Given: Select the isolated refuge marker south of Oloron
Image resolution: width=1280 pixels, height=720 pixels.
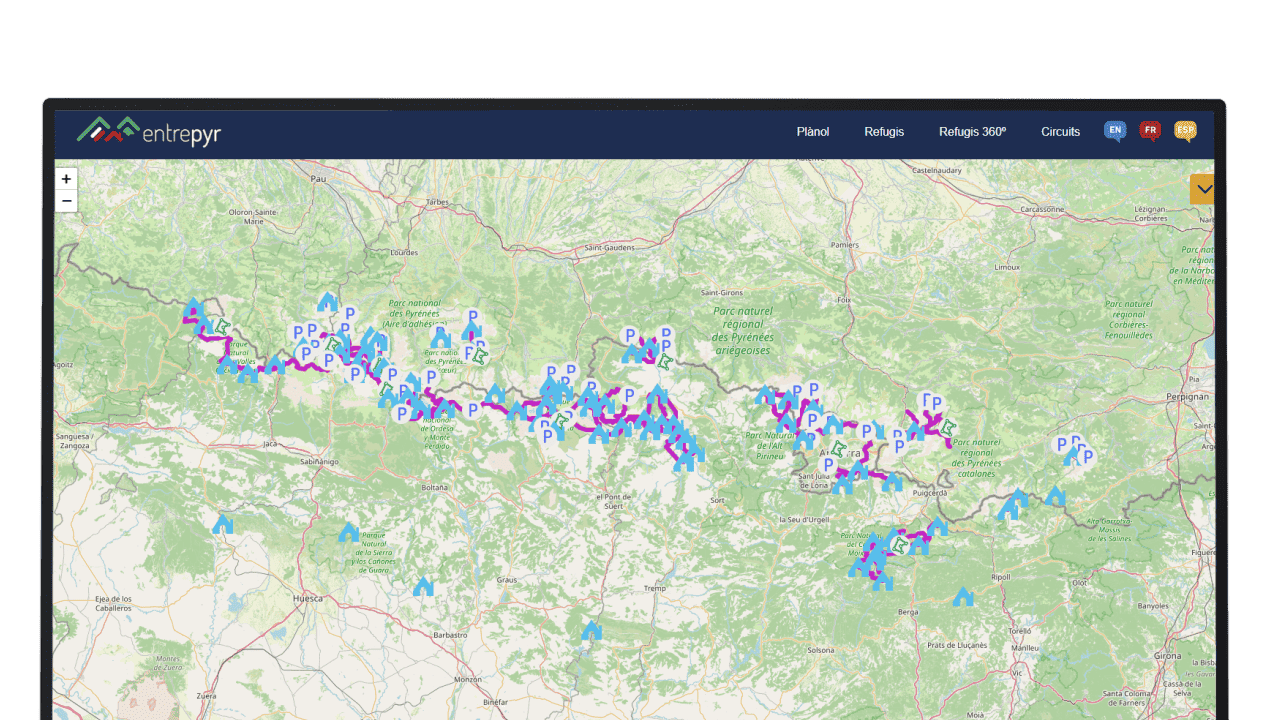Looking at the screenshot, I should [x=327, y=301].
